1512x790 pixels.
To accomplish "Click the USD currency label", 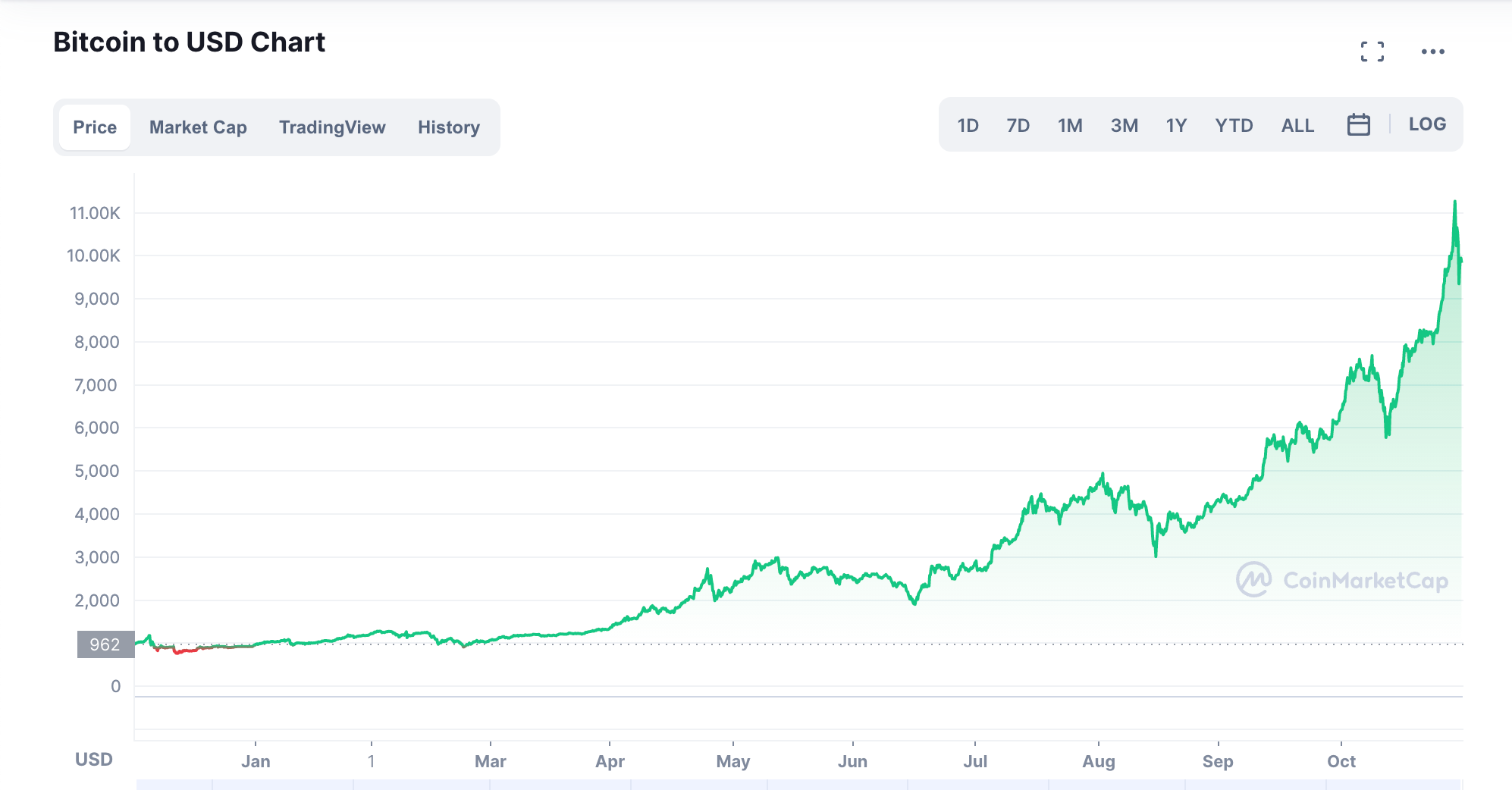I will point(94,759).
